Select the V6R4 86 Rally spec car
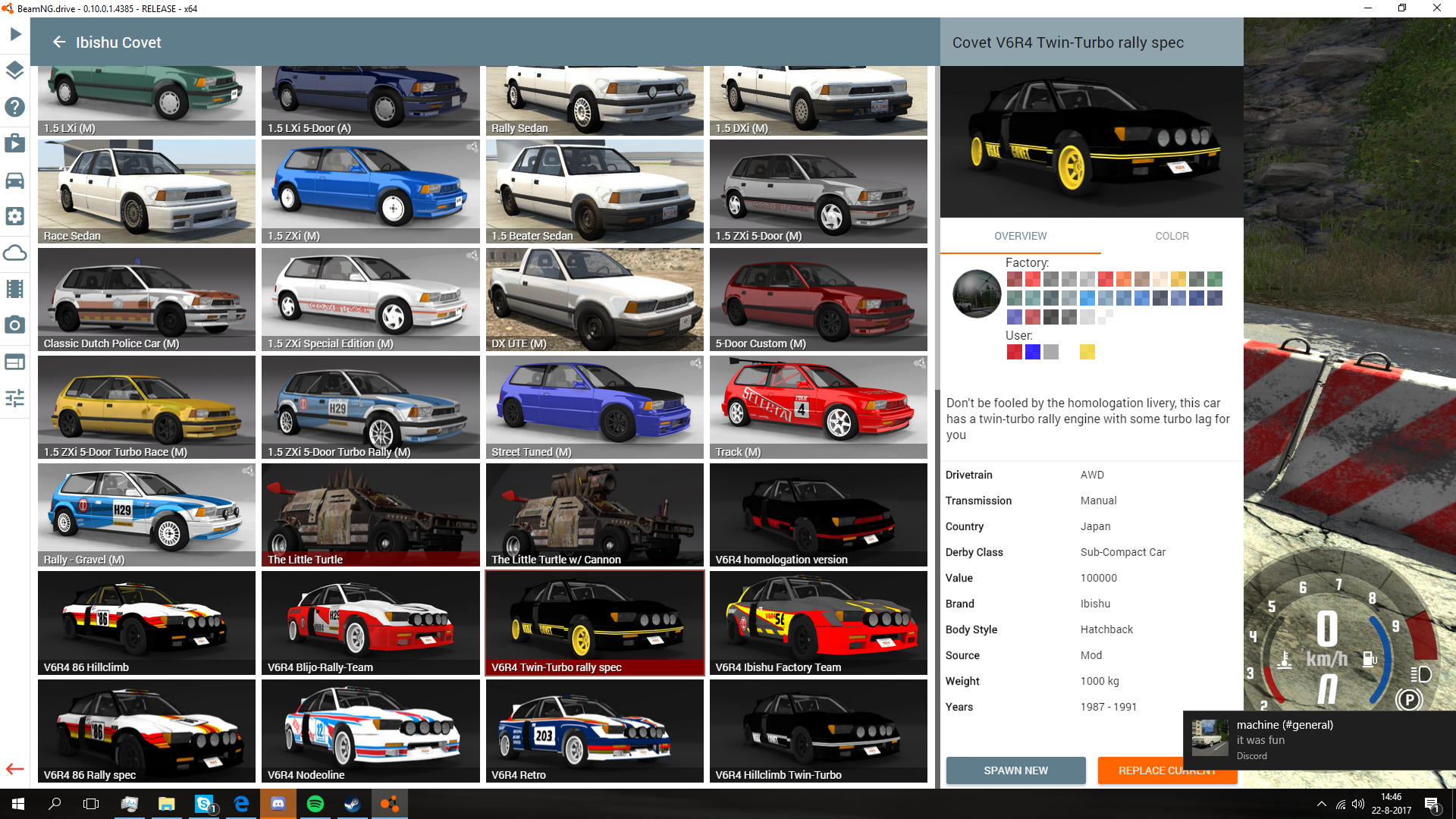Viewport: 1456px width, 819px height. point(146,731)
